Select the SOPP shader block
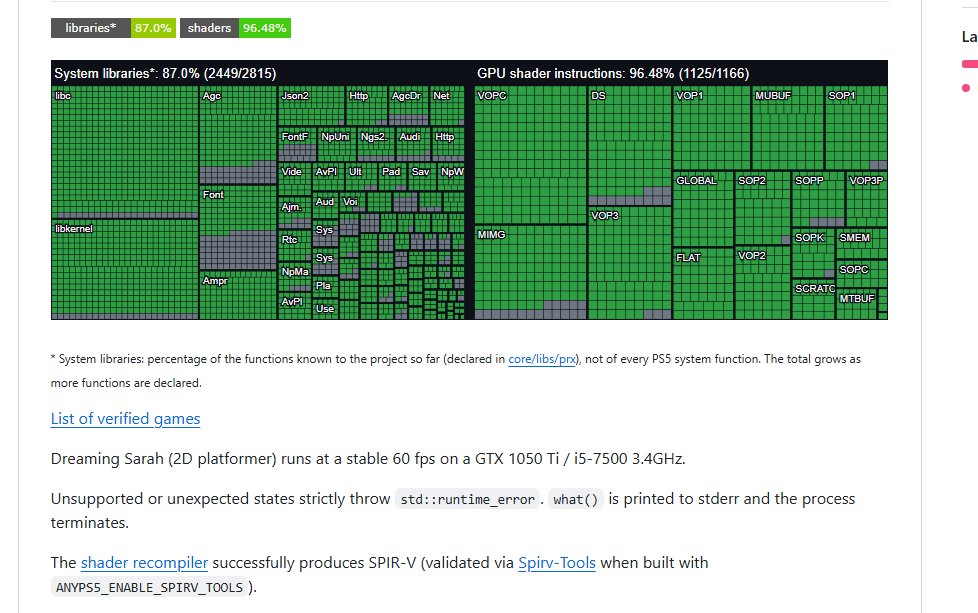 [818, 200]
